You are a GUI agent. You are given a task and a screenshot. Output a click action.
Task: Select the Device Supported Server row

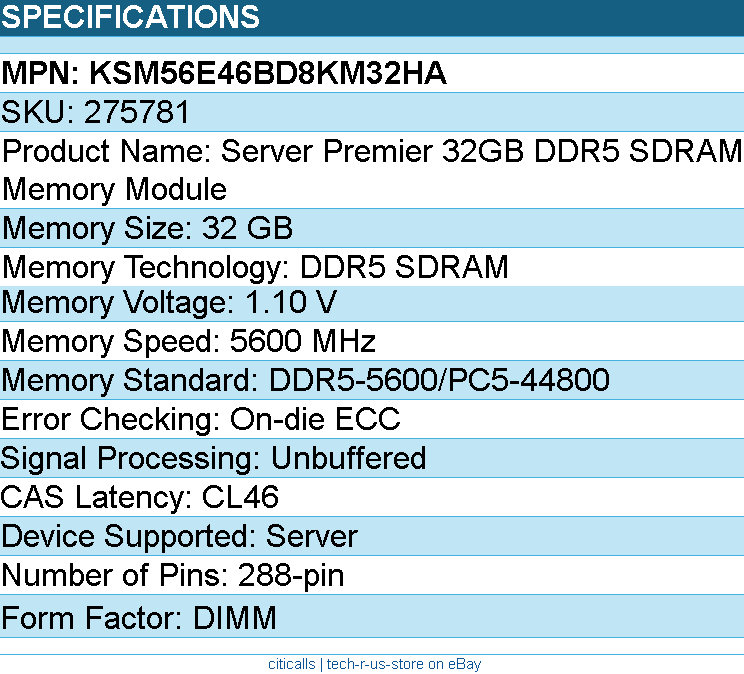coord(179,536)
